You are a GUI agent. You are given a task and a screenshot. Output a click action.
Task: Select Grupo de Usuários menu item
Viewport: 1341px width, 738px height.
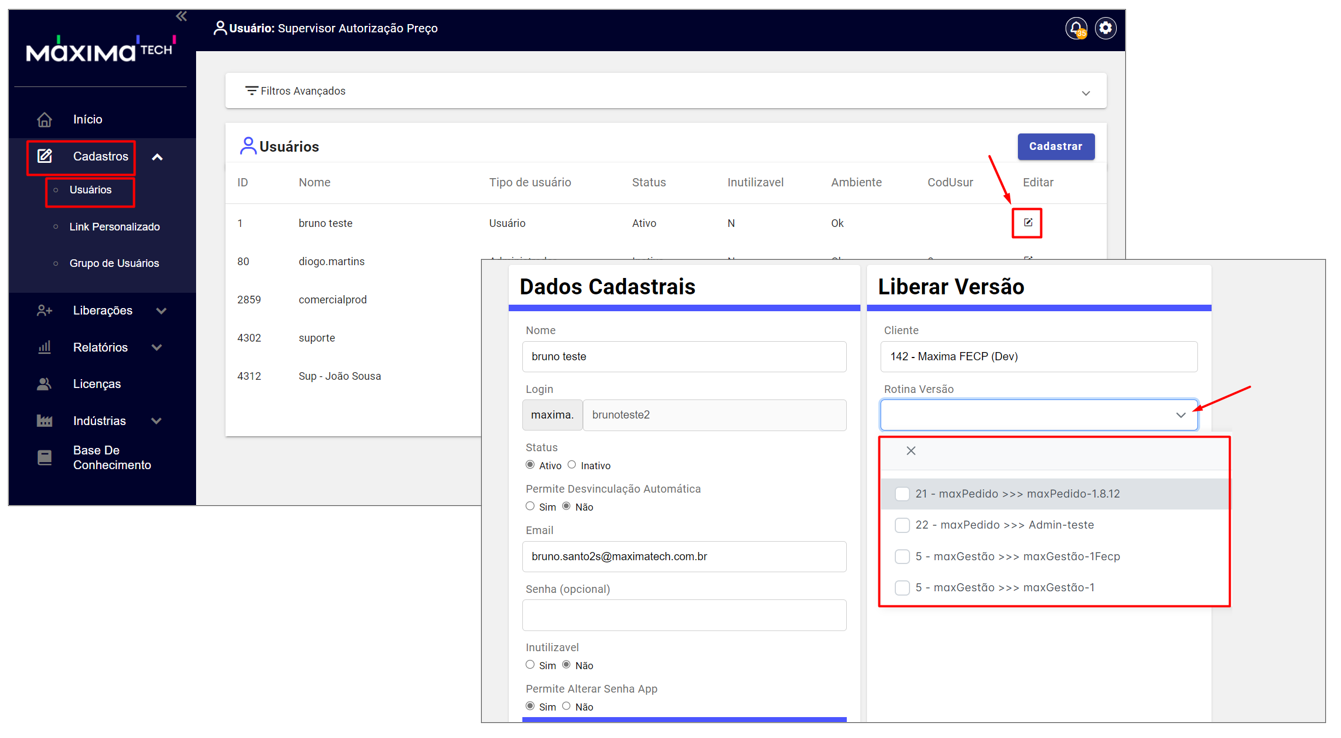click(x=114, y=264)
